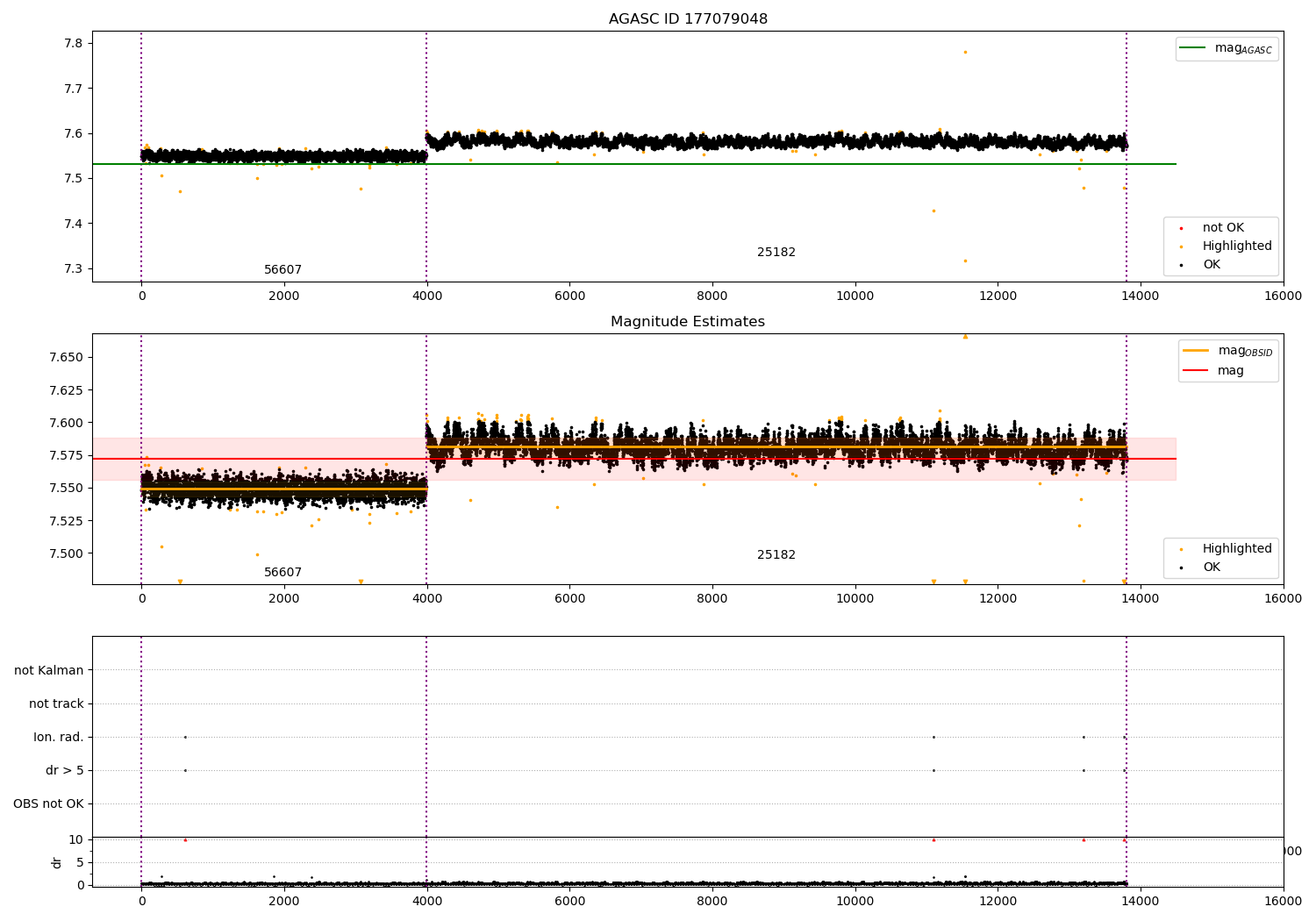The height and width of the screenshot is (921, 1316).
Task: Click 'Highlighted' in the top plot legend
Action: click(1227, 246)
